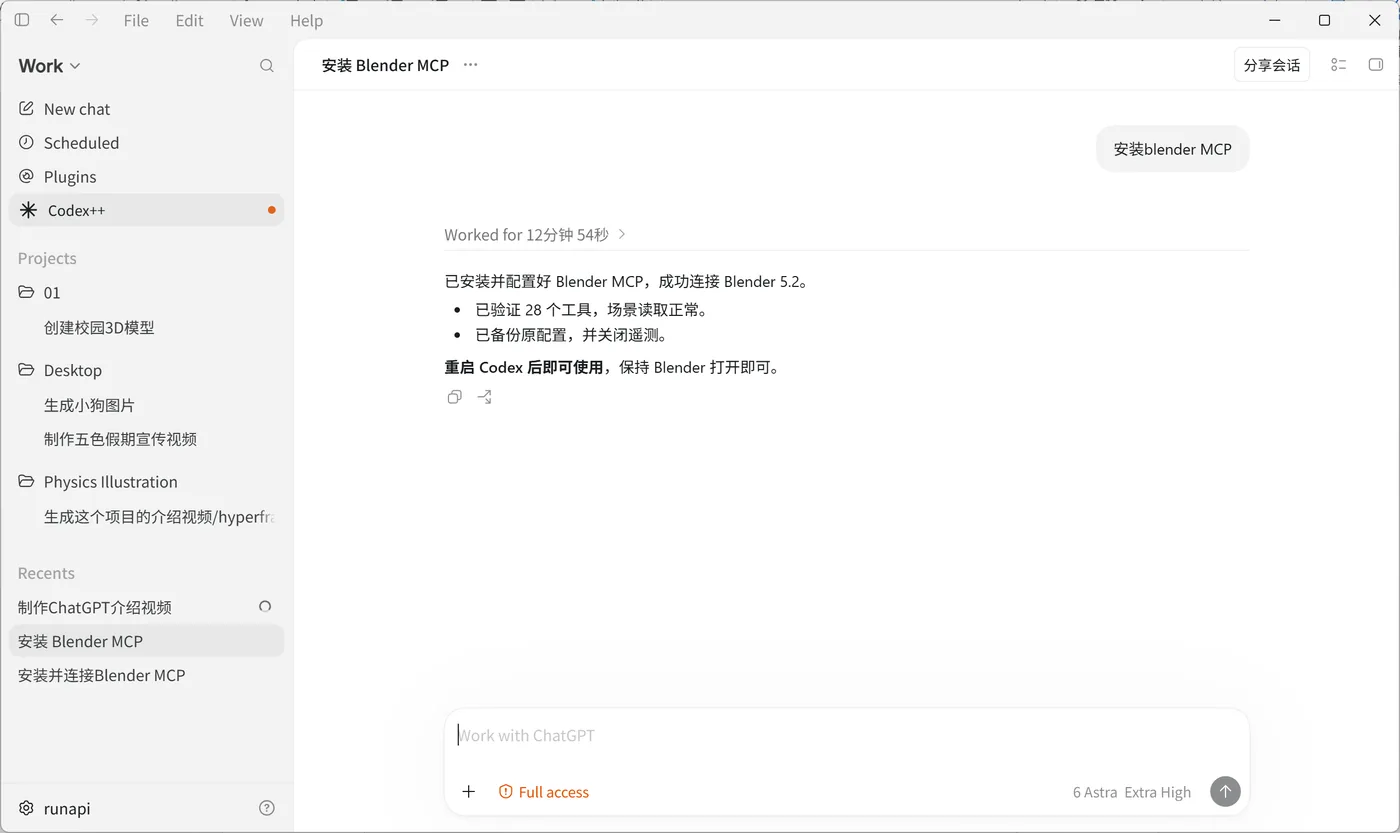Click the 01 project folder icon
This screenshot has height=833, width=1400.
point(27,293)
